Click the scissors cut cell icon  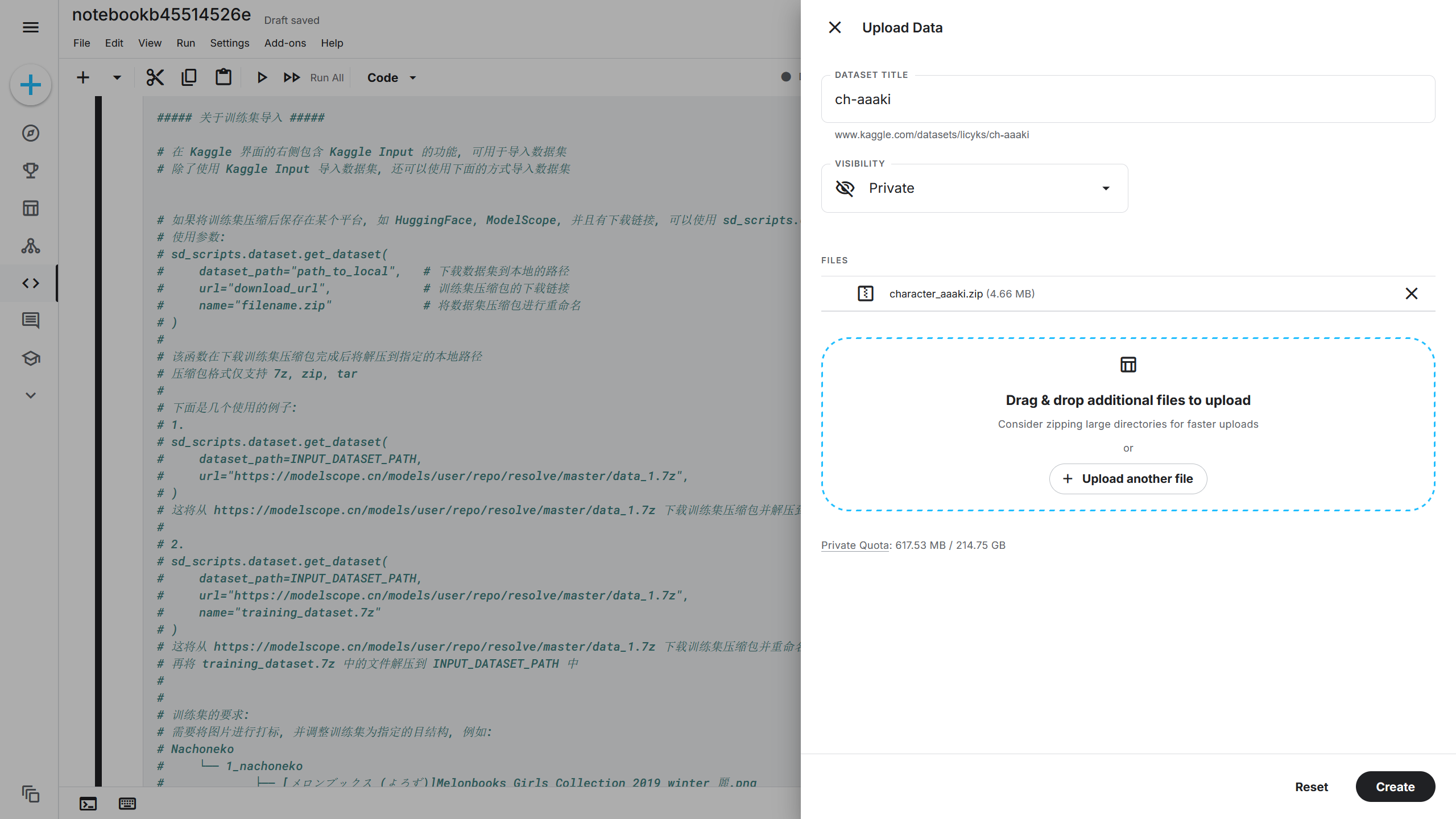coord(155,77)
